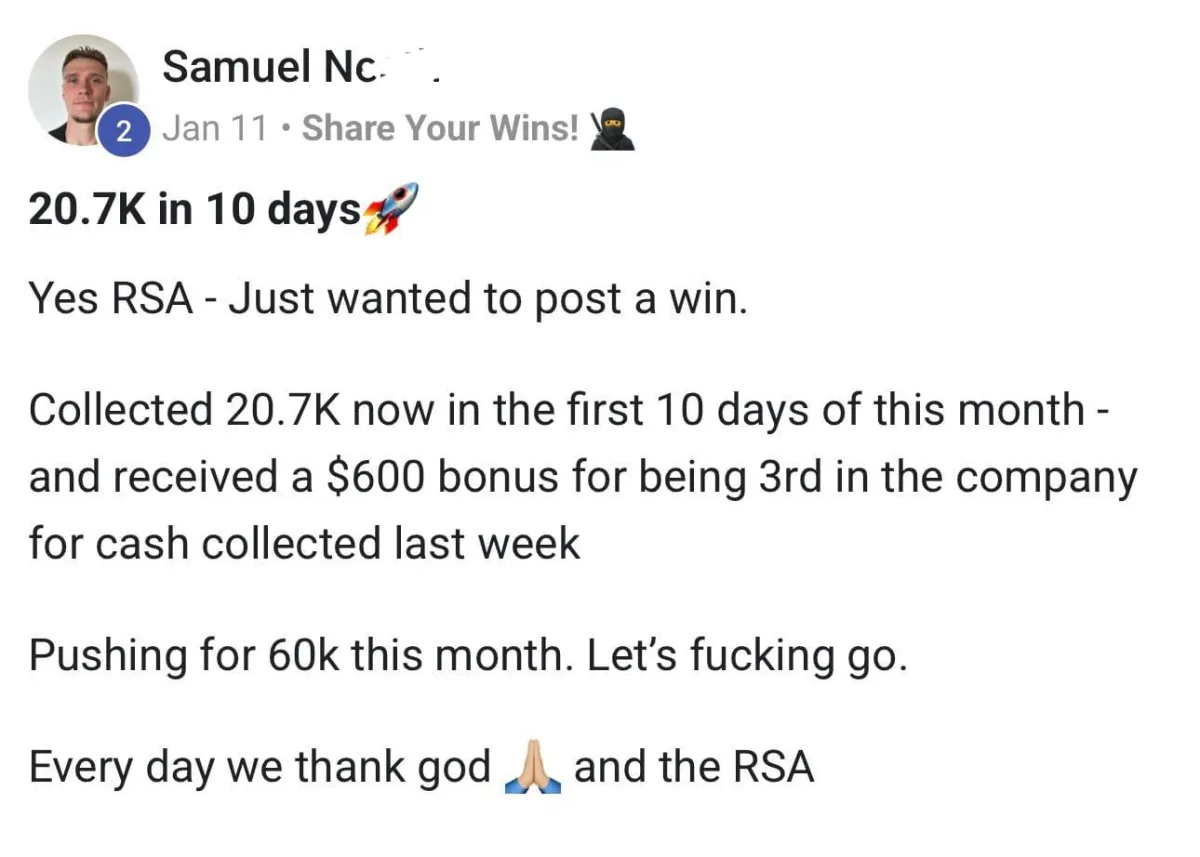Screen dimensions: 1200x857
Task: Click the ninja emoji after Share Your Wins
Action: click(611, 129)
